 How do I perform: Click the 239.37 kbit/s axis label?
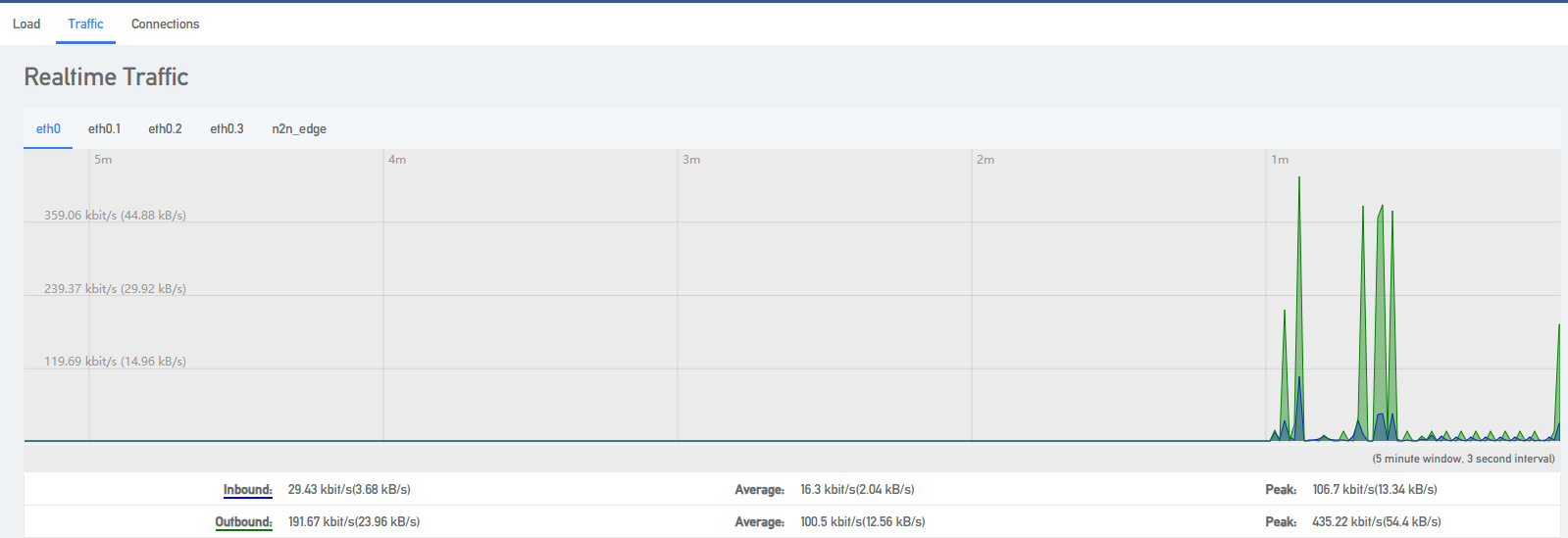[115, 289]
